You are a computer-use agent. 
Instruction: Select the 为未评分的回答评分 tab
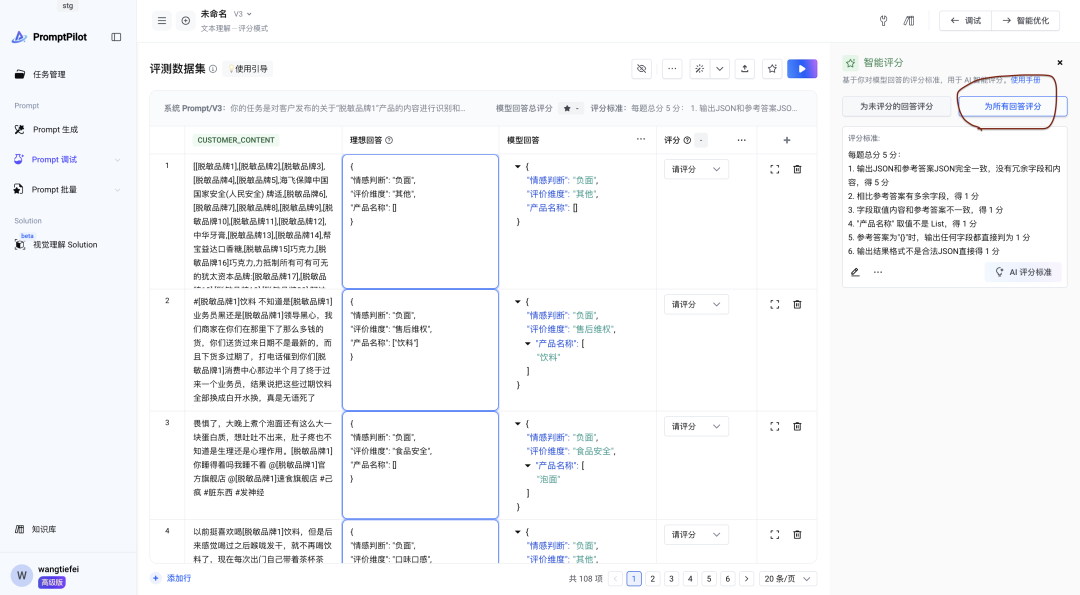[x=896, y=107]
